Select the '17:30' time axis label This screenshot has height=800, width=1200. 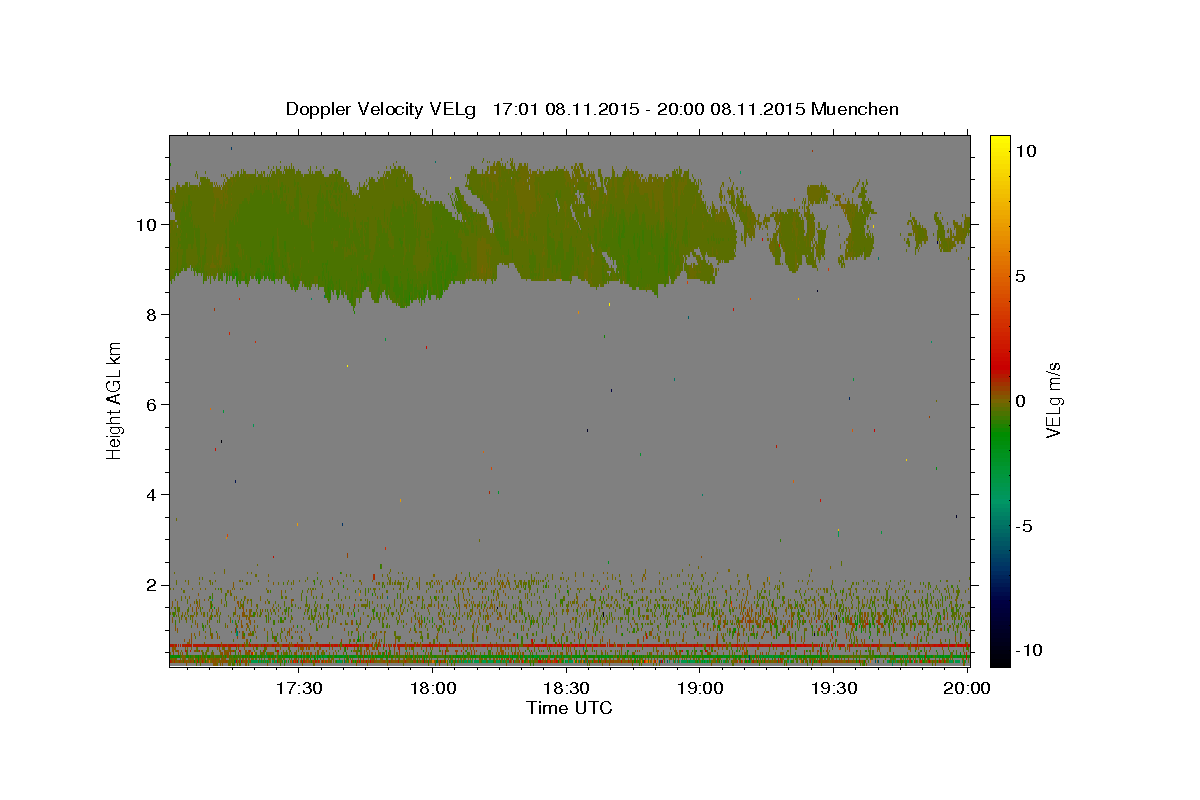(299, 688)
